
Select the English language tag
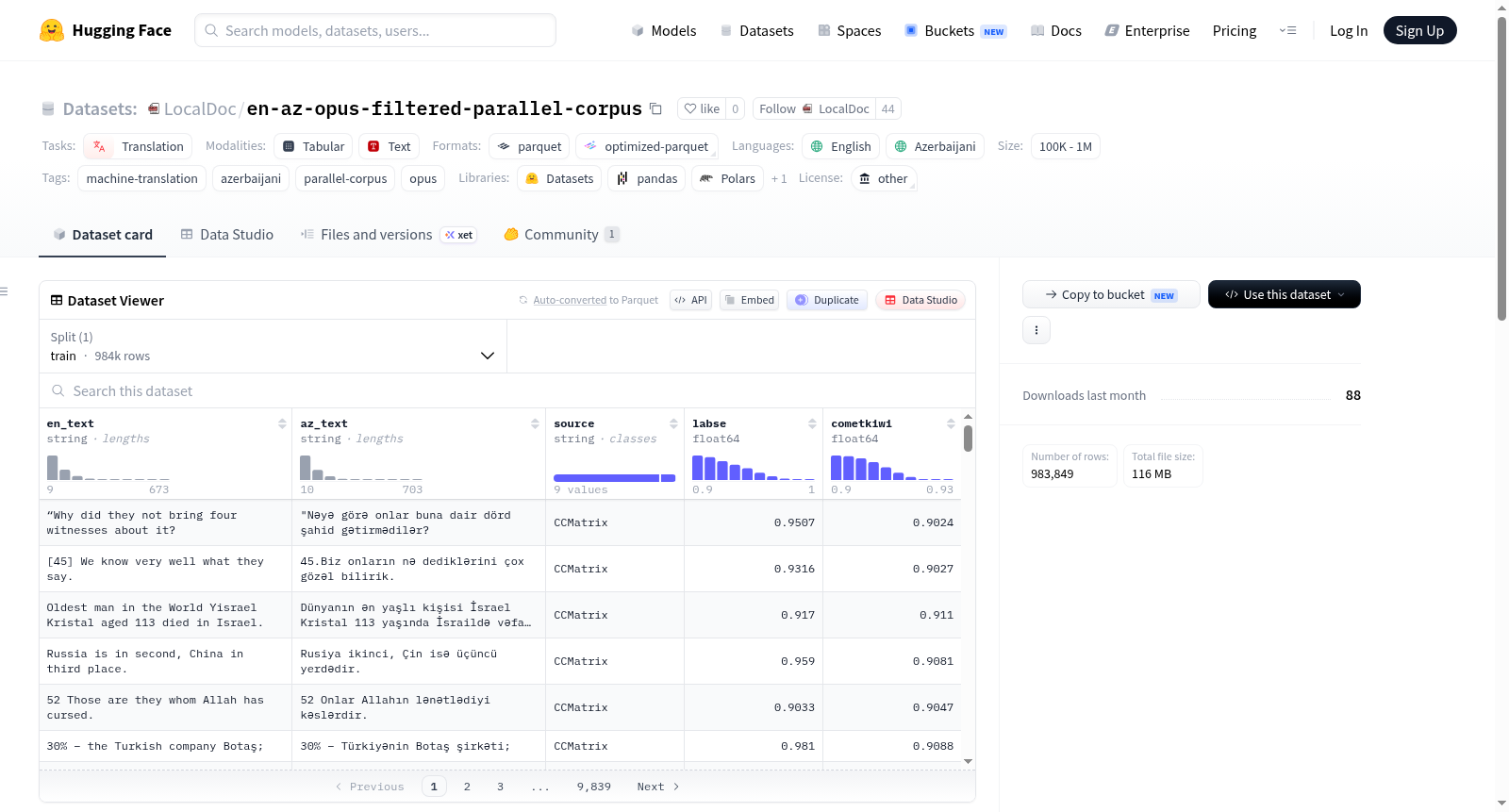point(841,146)
